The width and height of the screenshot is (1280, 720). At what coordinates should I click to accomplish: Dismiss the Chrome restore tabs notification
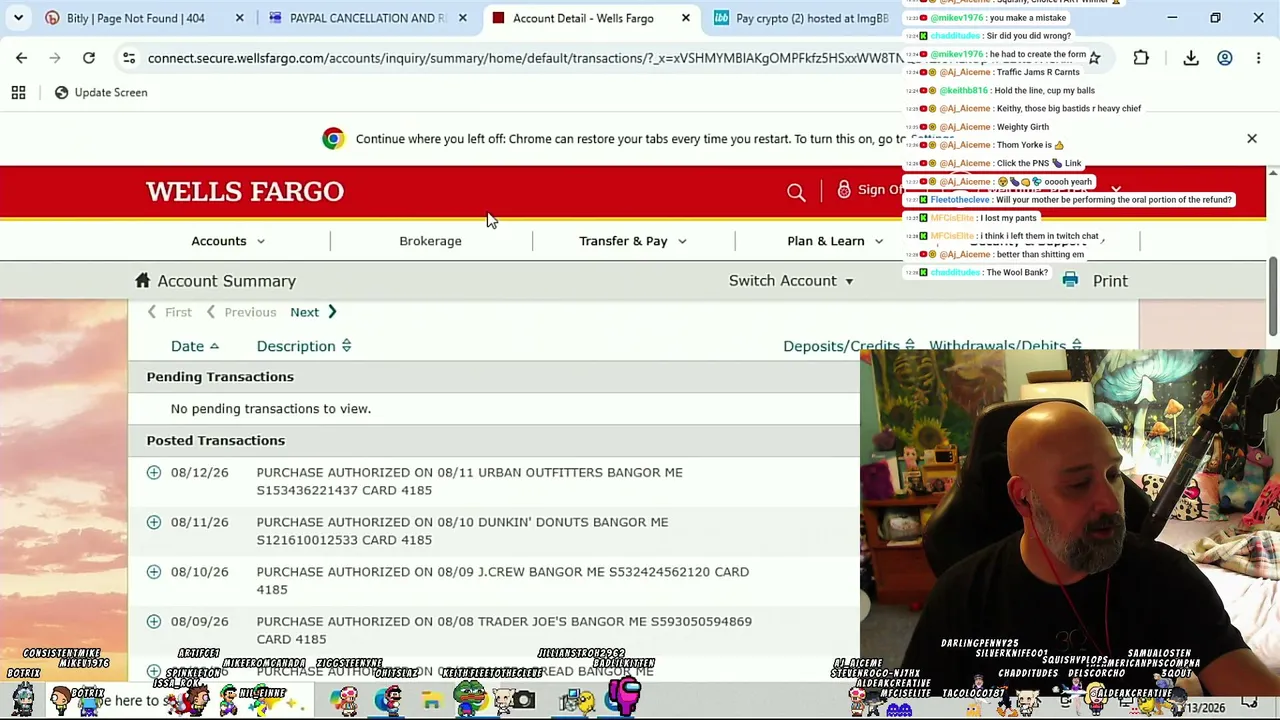[1251, 139]
